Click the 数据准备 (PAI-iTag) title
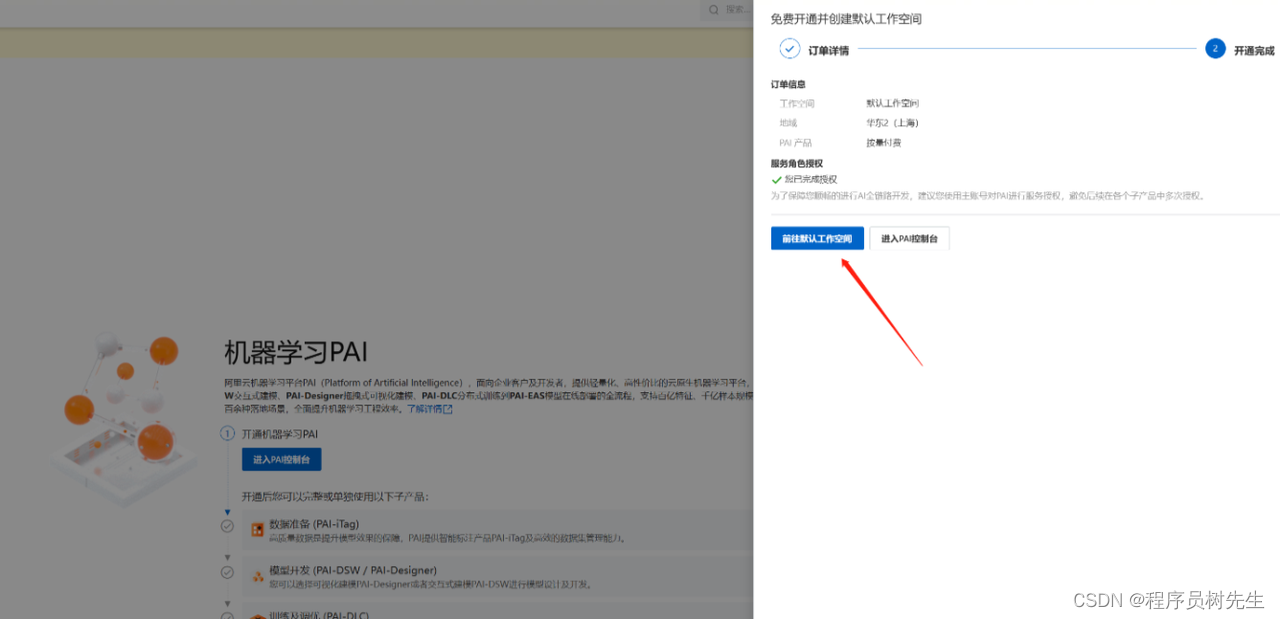The width and height of the screenshot is (1280, 619). pyautogui.click(x=314, y=524)
